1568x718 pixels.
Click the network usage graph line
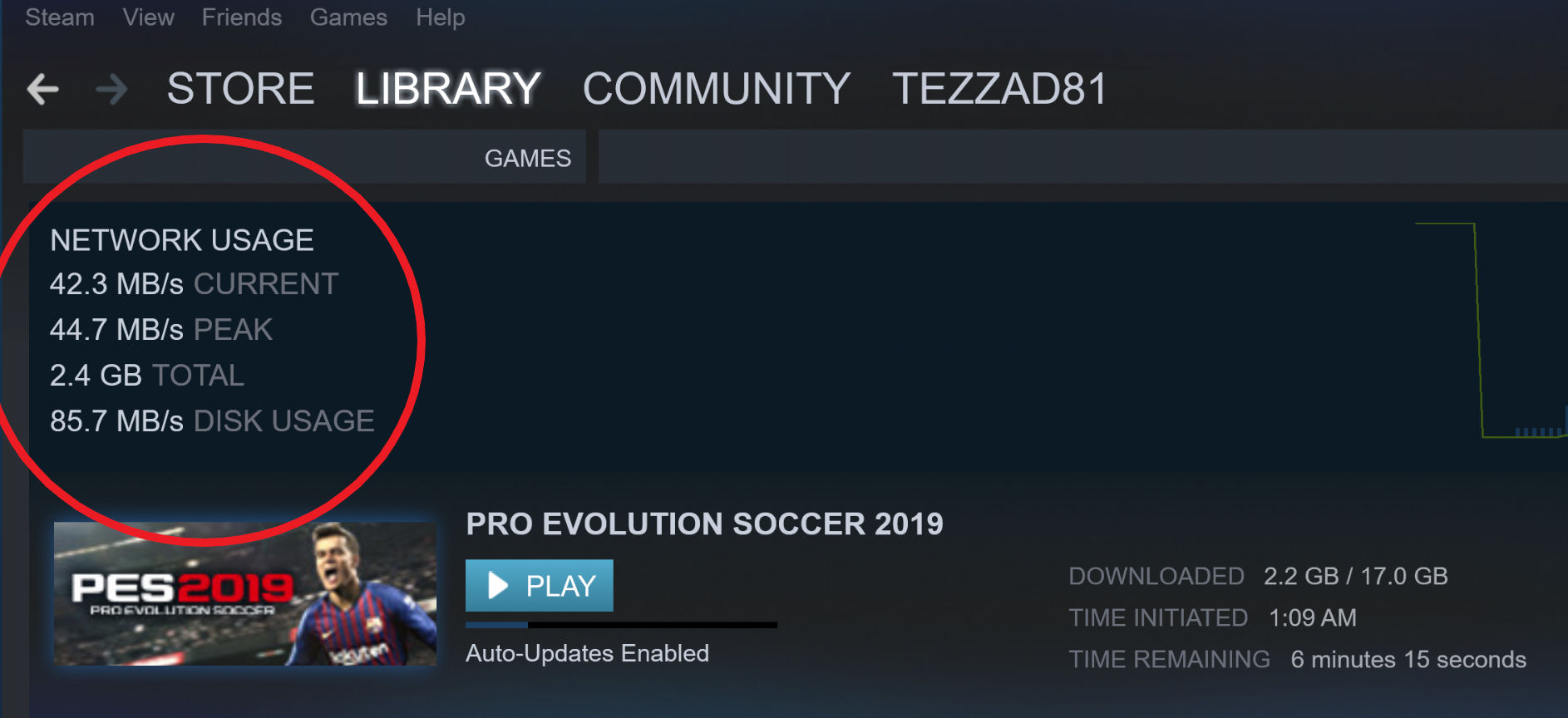pyautogui.click(x=1478, y=332)
